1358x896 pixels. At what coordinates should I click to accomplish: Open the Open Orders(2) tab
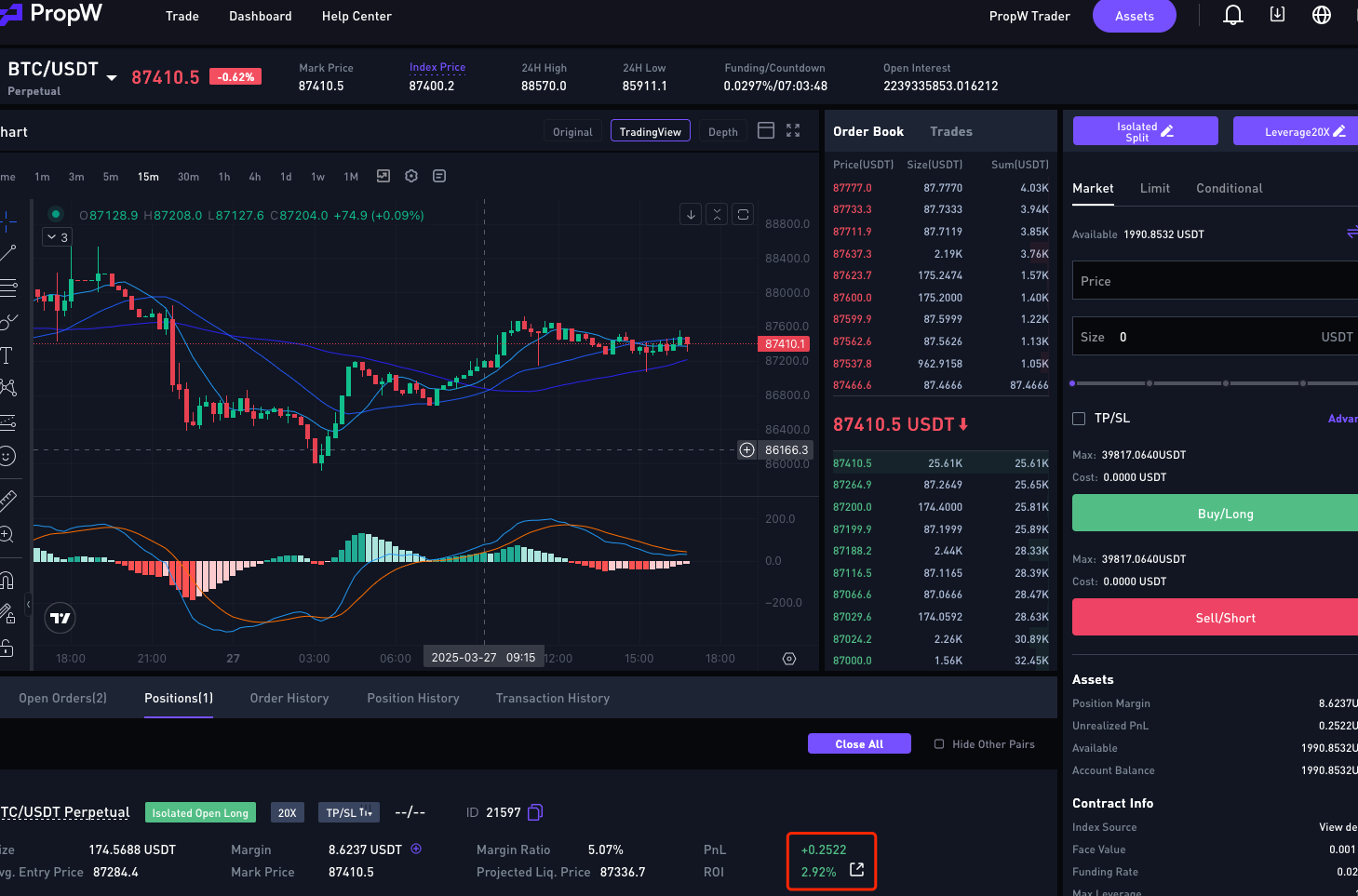point(62,698)
